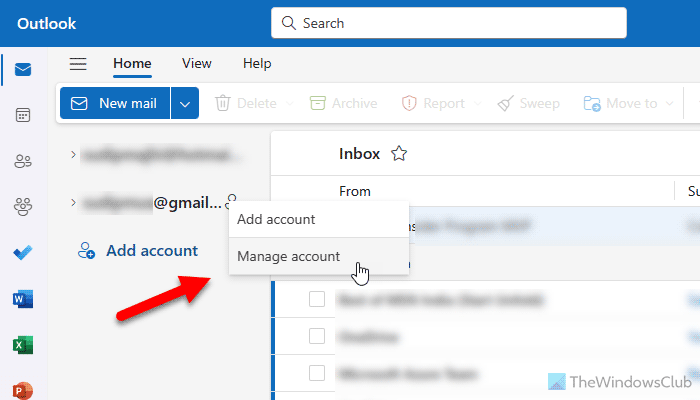Open the New mail dropdown arrow
The height and width of the screenshot is (400, 700).
(185, 103)
